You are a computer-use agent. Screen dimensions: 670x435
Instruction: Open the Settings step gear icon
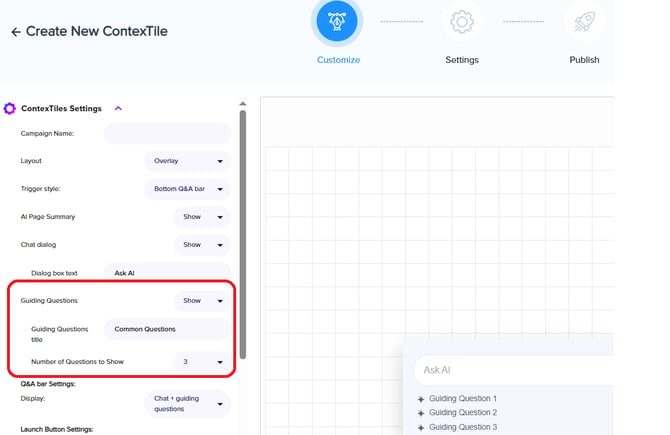coord(462,21)
